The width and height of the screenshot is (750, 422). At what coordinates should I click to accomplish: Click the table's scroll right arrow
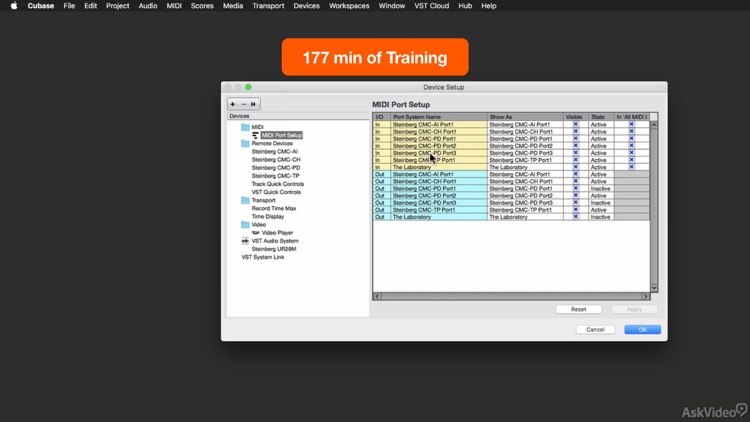(645, 296)
